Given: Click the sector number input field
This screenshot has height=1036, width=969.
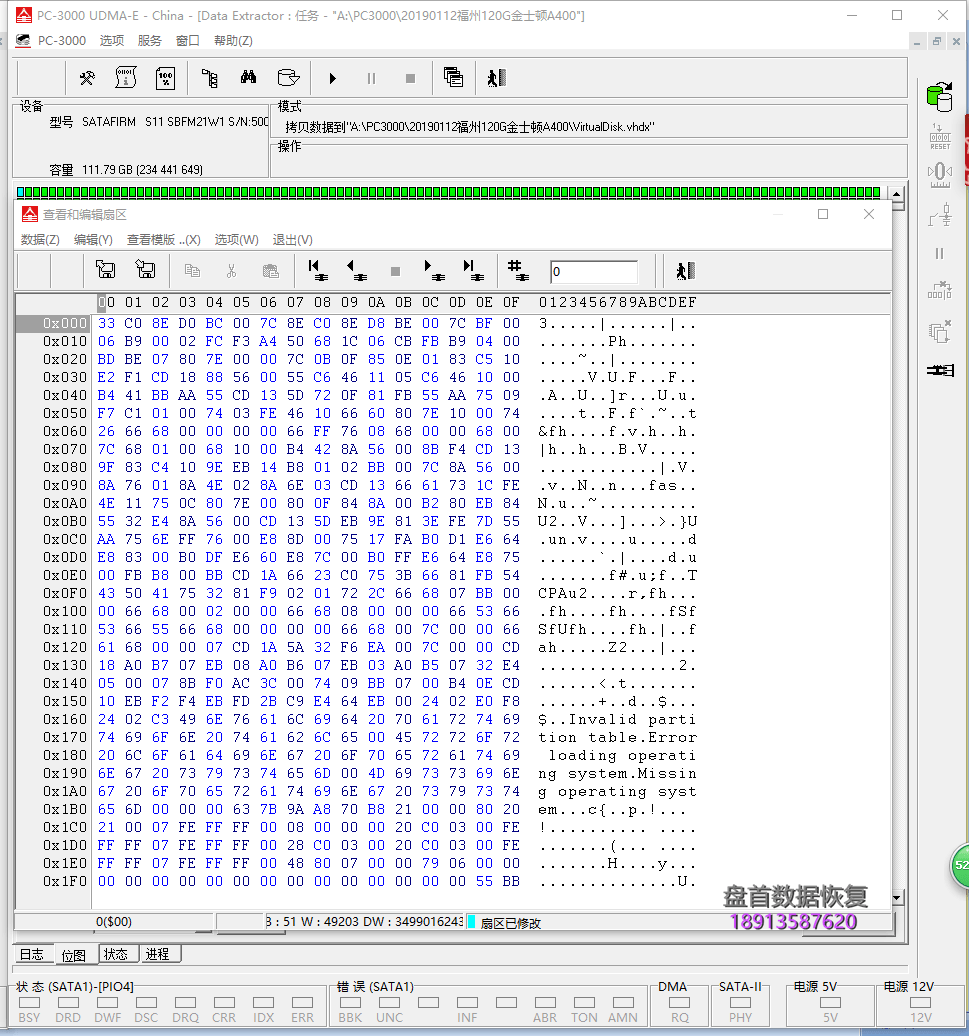Looking at the screenshot, I should [594, 272].
